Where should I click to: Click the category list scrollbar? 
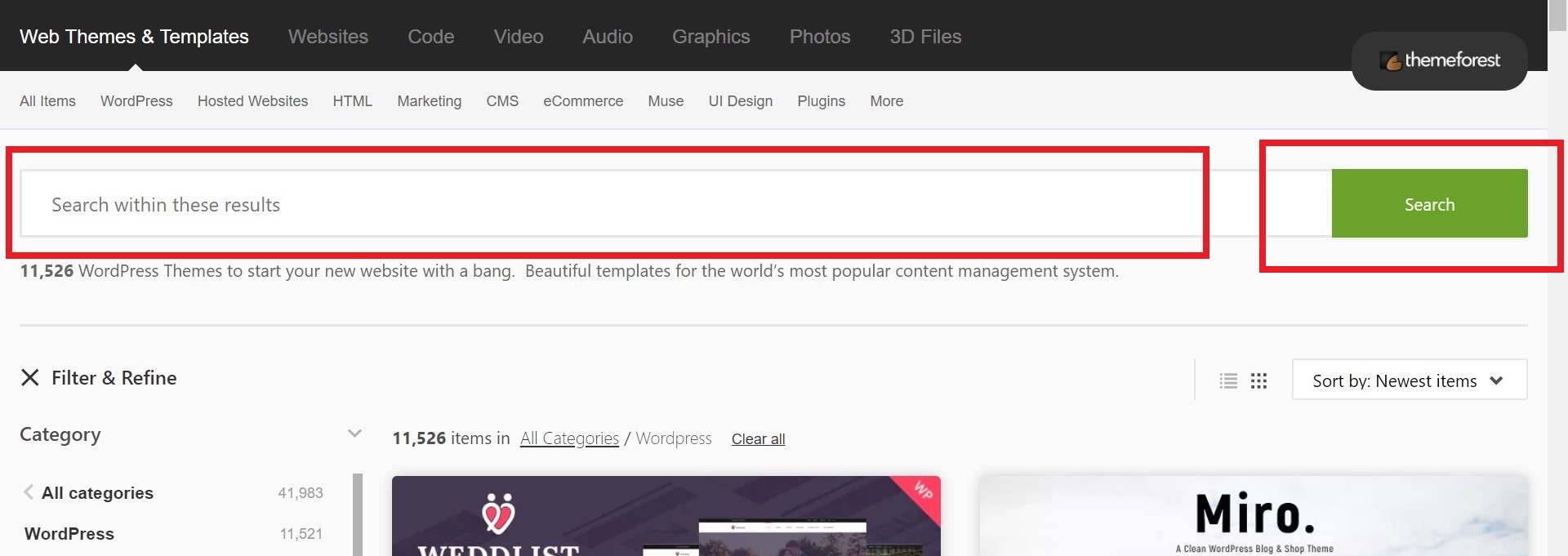pos(358,514)
